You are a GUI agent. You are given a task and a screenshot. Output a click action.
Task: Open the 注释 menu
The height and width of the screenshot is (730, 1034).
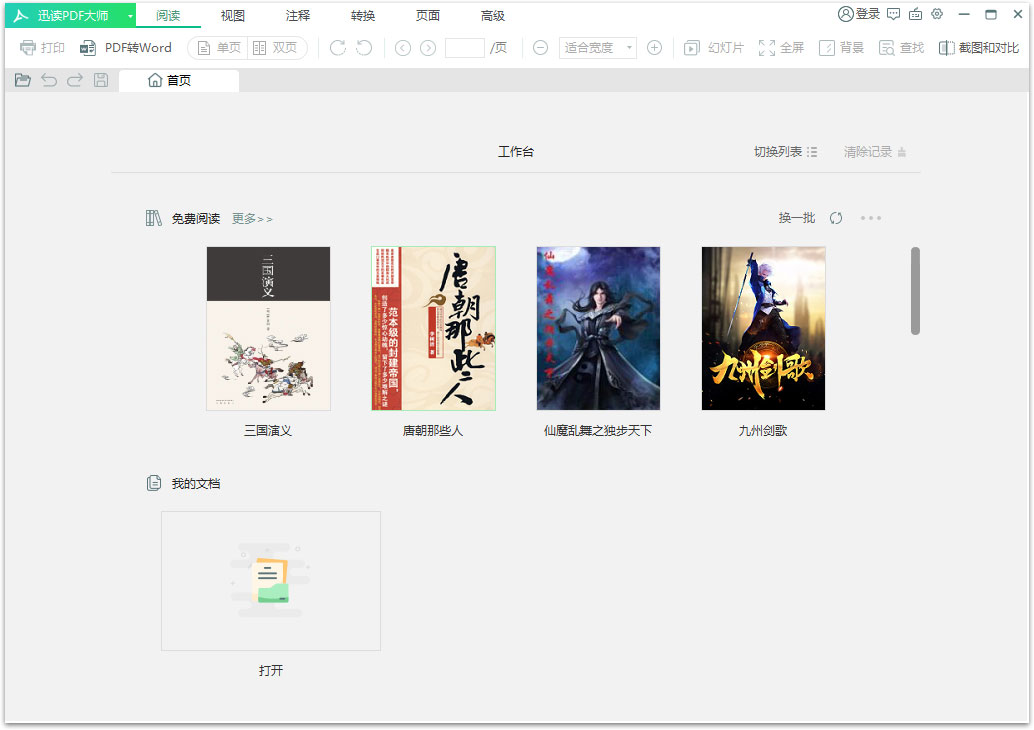(x=297, y=15)
